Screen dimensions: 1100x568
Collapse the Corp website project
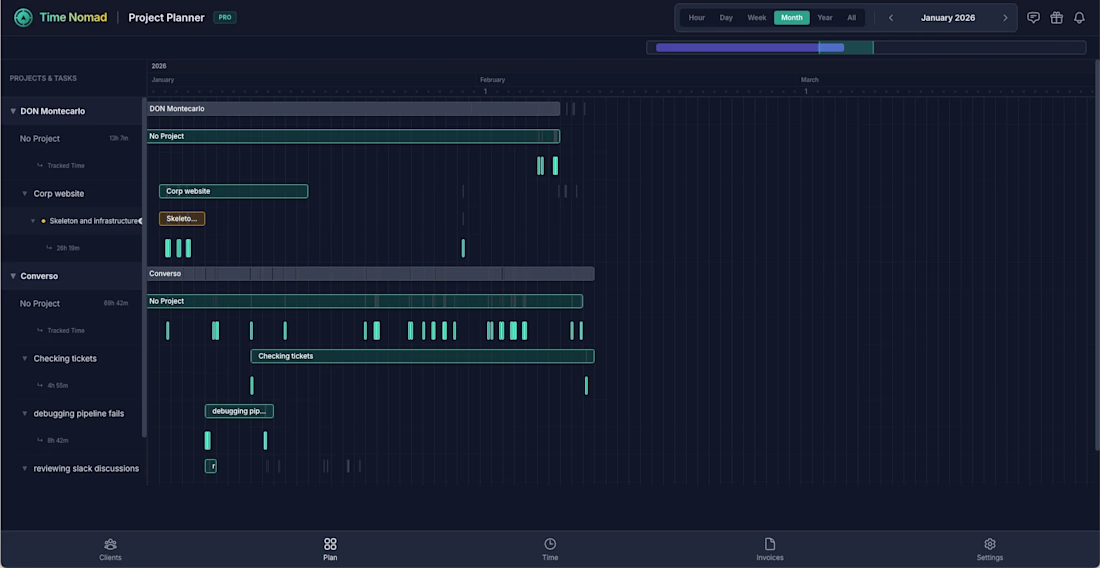25,194
